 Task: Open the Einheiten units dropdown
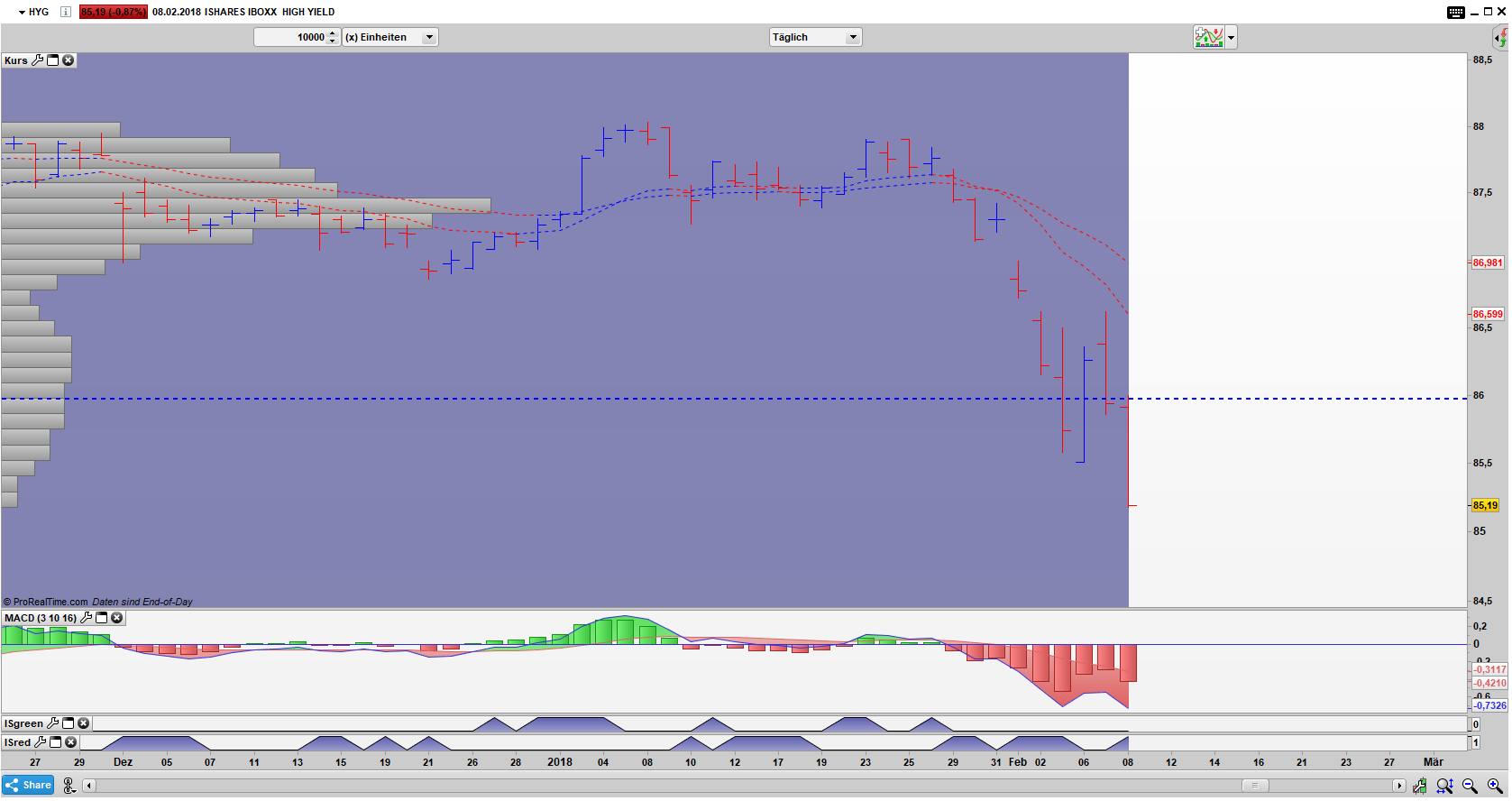click(429, 37)
